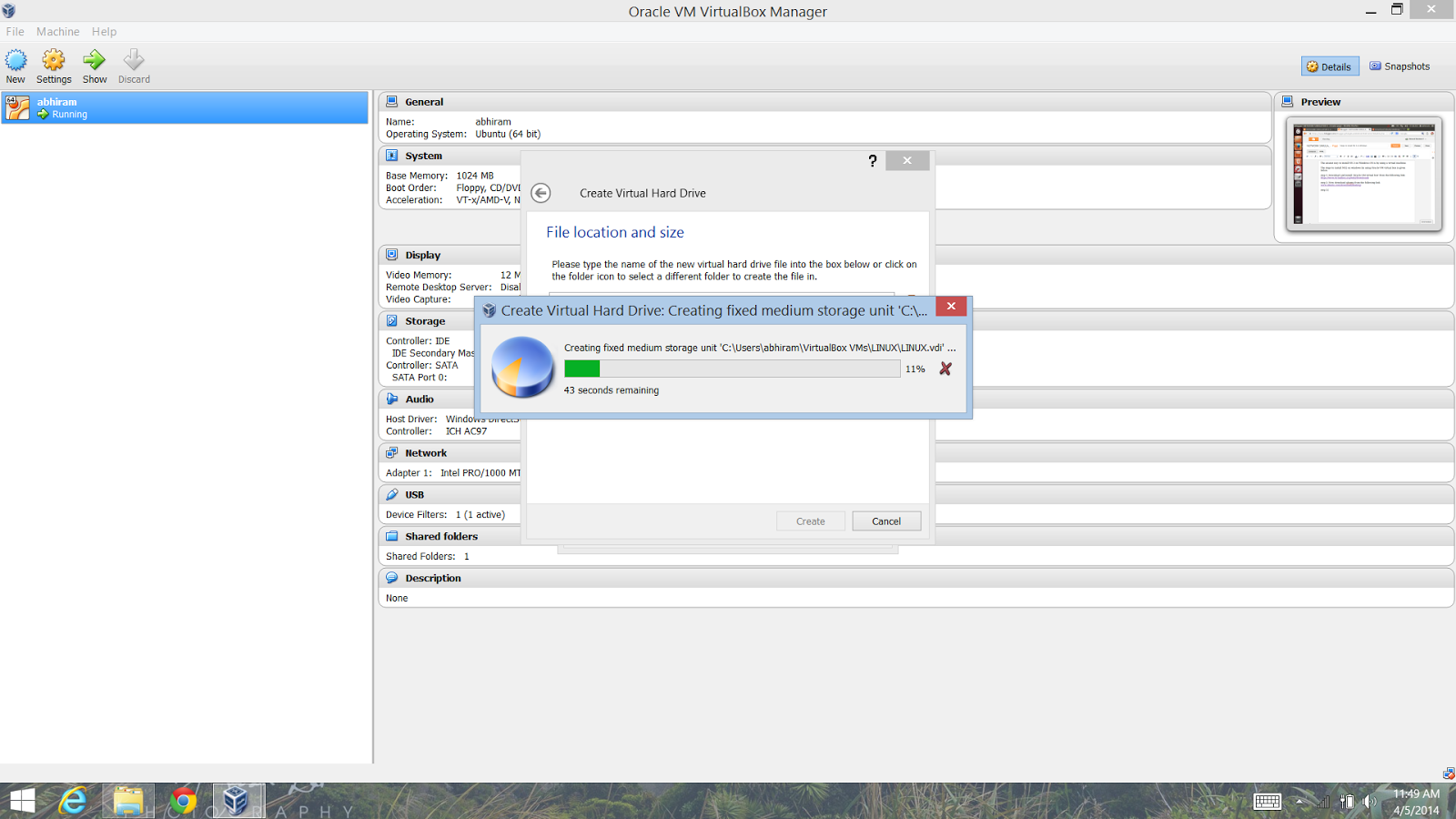
Task: Click the wizard's question mark help button
Action: [x=872, y=161]
